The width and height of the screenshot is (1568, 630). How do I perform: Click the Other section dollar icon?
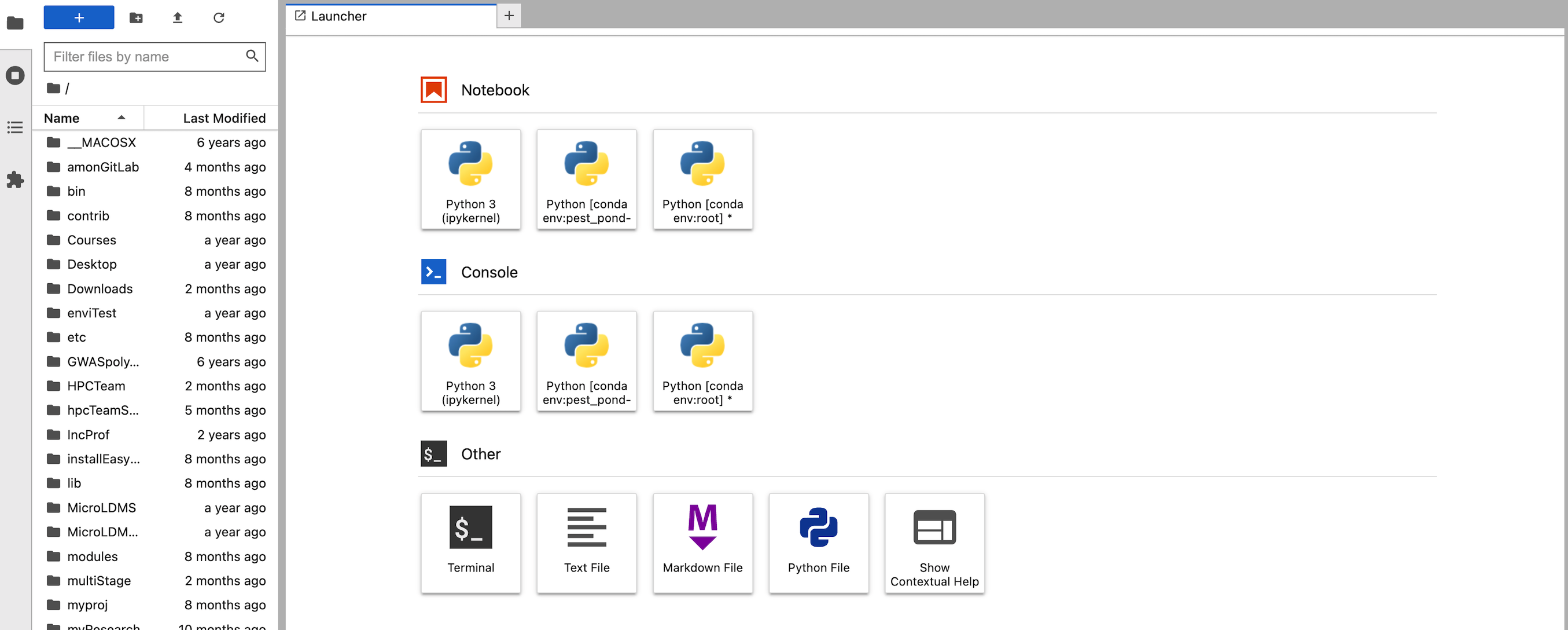pos(434,454)
